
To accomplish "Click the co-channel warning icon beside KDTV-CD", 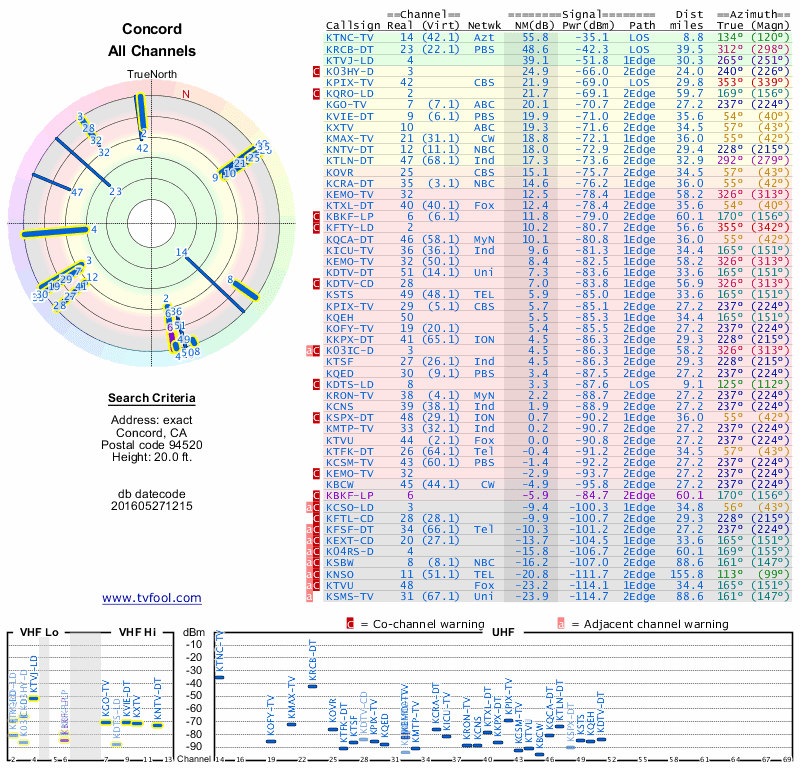I will click(x=316, y=284).
